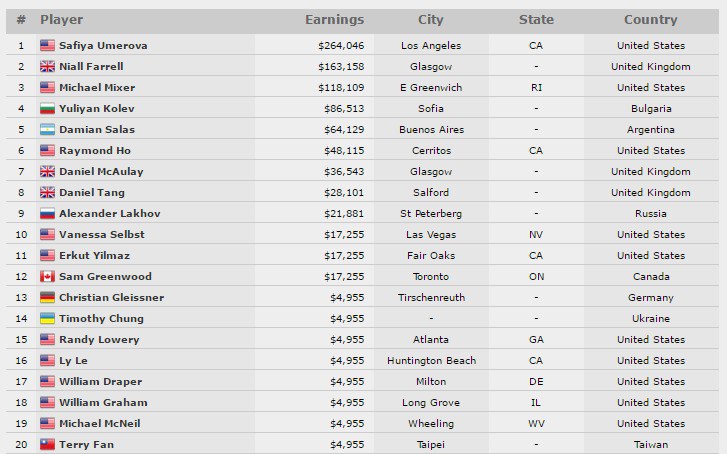Open Daniel McAulay's player profile
Screen dimensions: 727x454
pyautogui.click(x=101, y=172)
